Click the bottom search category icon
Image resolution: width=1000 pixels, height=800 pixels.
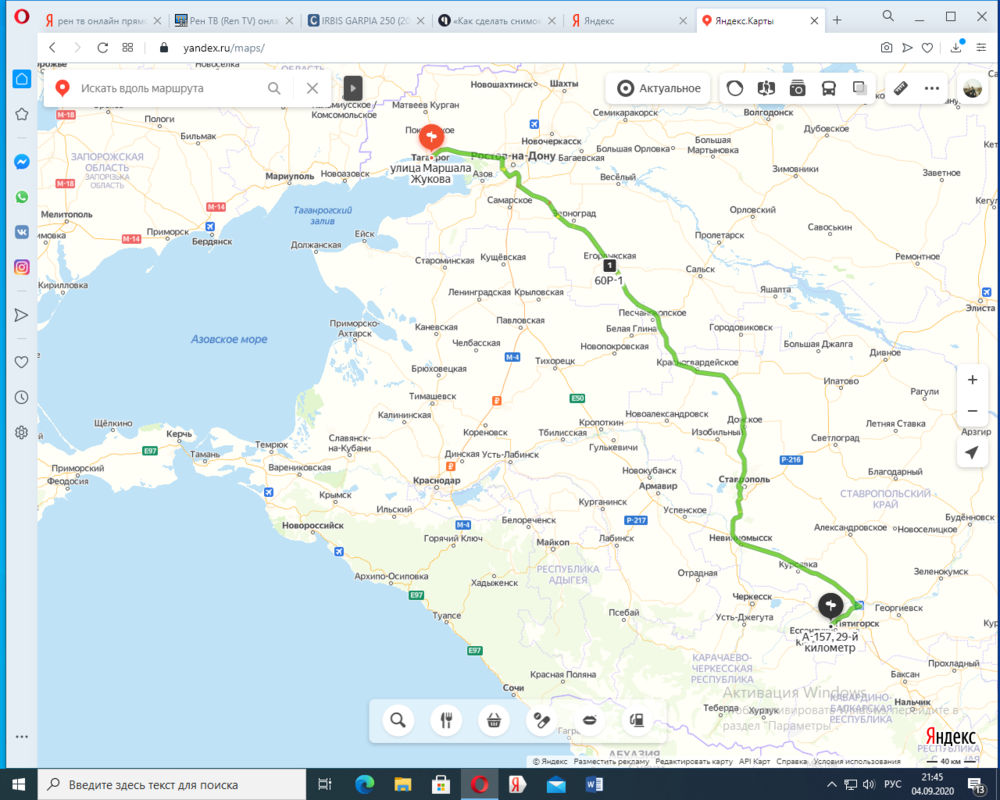coord(398,720)
